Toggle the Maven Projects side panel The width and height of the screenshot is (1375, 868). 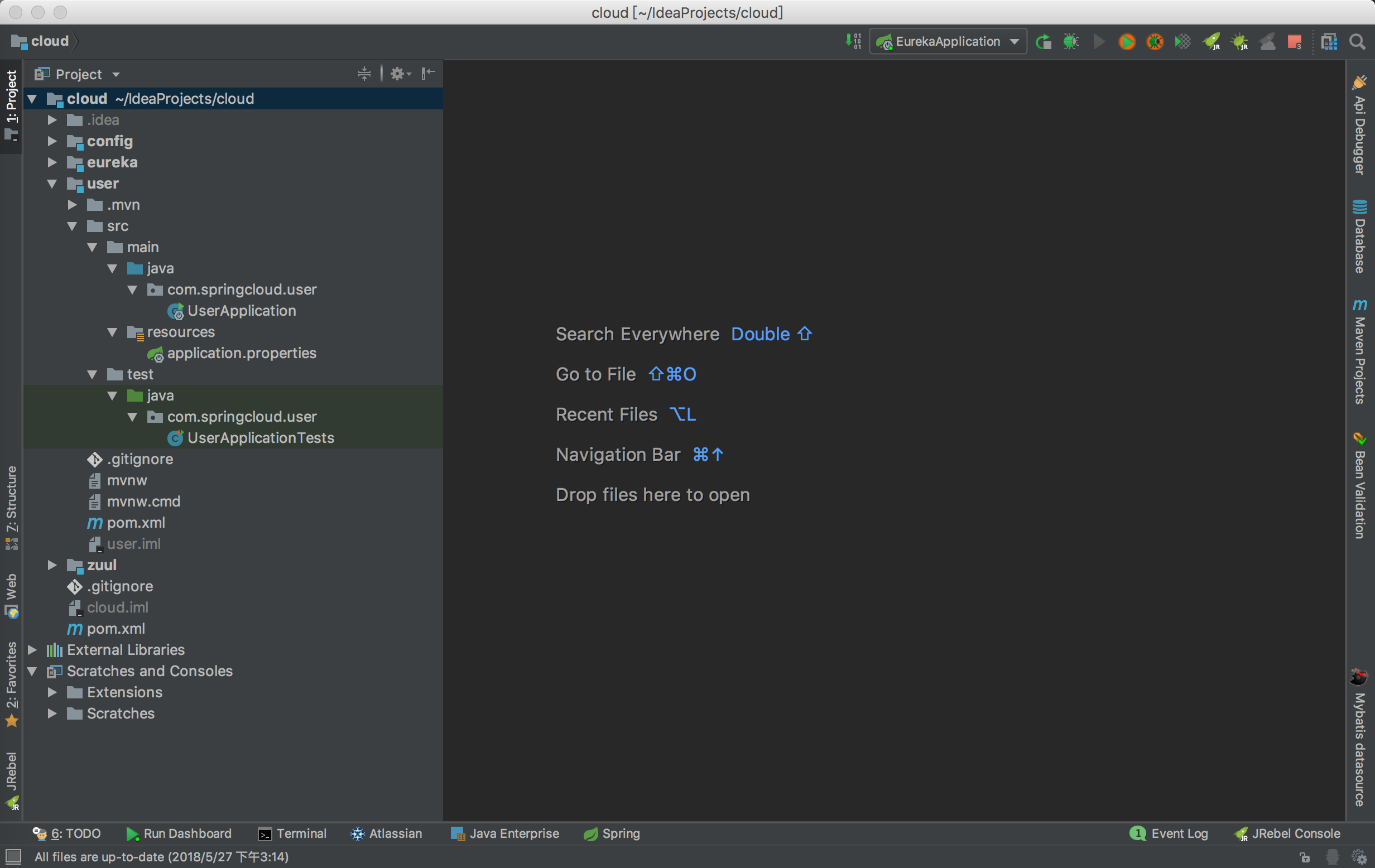point(1360,352)
